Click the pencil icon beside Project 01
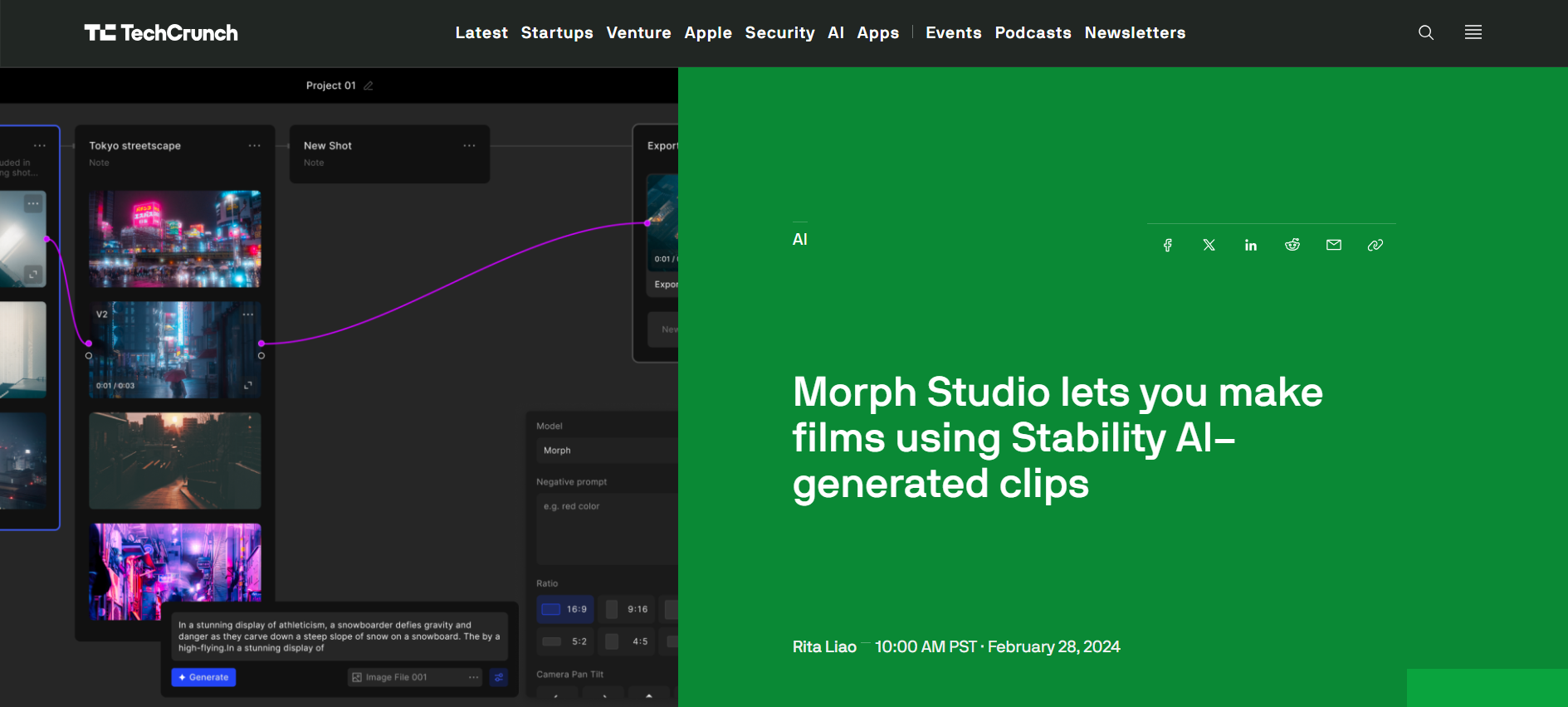This screenshot has height=707, width=1568. point(369,85)
